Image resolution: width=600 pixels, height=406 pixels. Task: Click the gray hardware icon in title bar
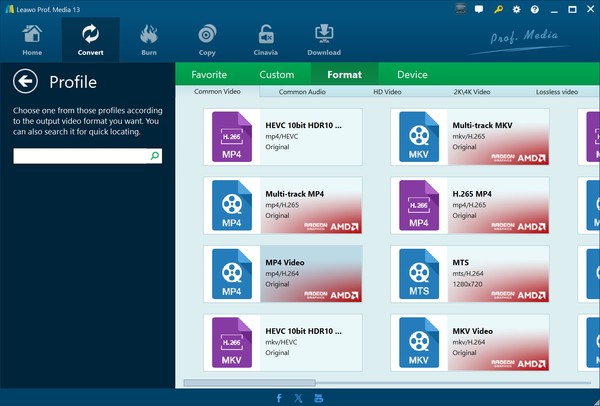461,9
